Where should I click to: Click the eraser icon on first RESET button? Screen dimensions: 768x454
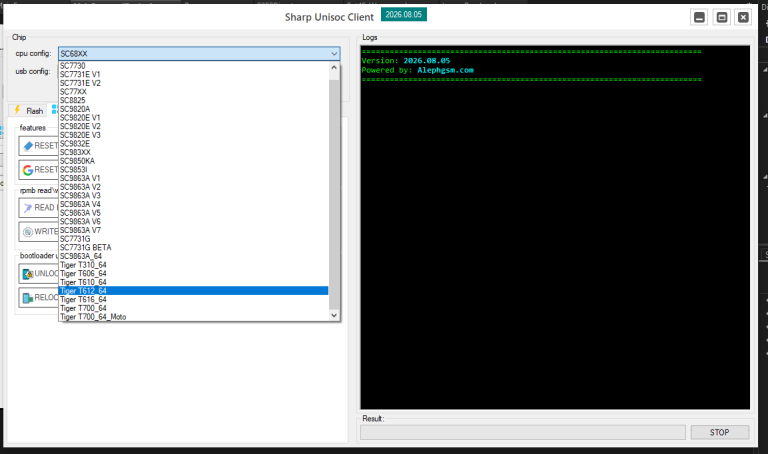[28, 146]
